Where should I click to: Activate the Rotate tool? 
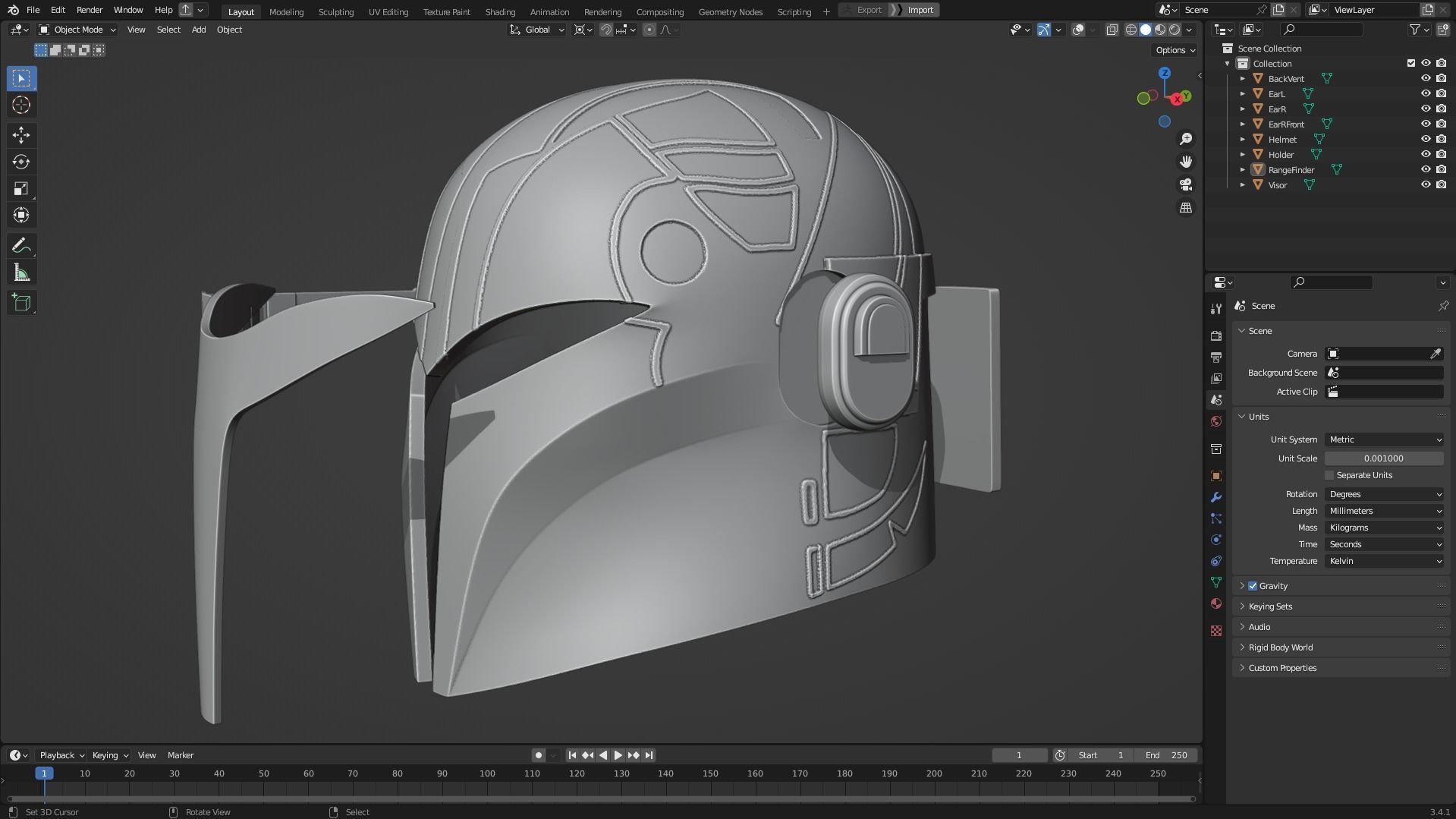tap(21, 162)
